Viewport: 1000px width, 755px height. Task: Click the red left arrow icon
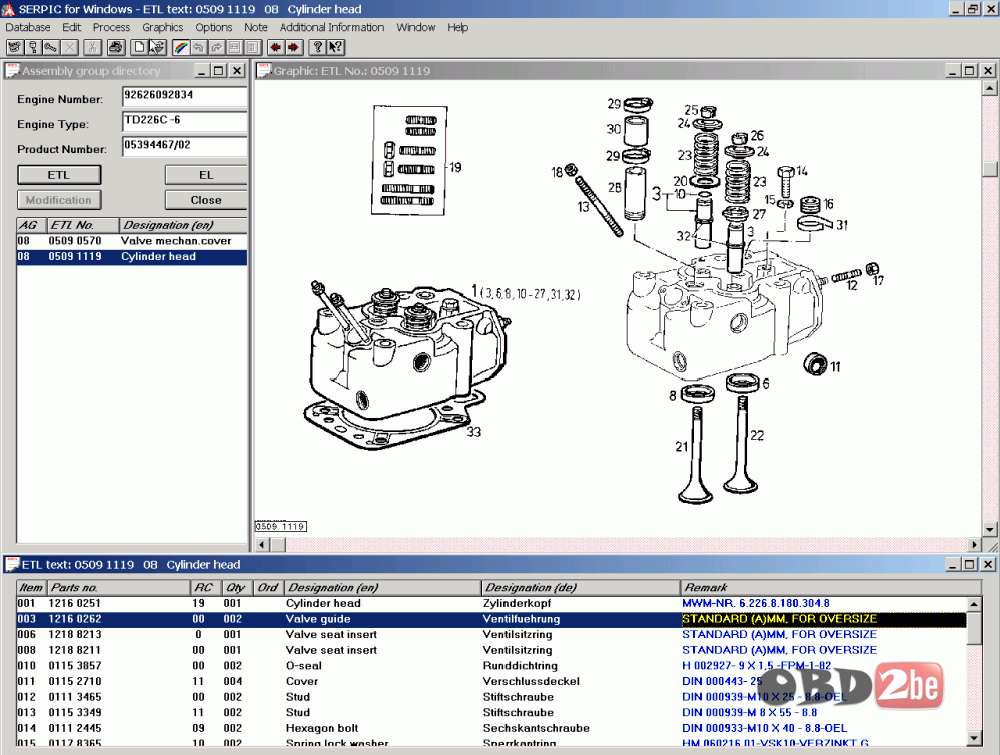click(x=276, y=47)
